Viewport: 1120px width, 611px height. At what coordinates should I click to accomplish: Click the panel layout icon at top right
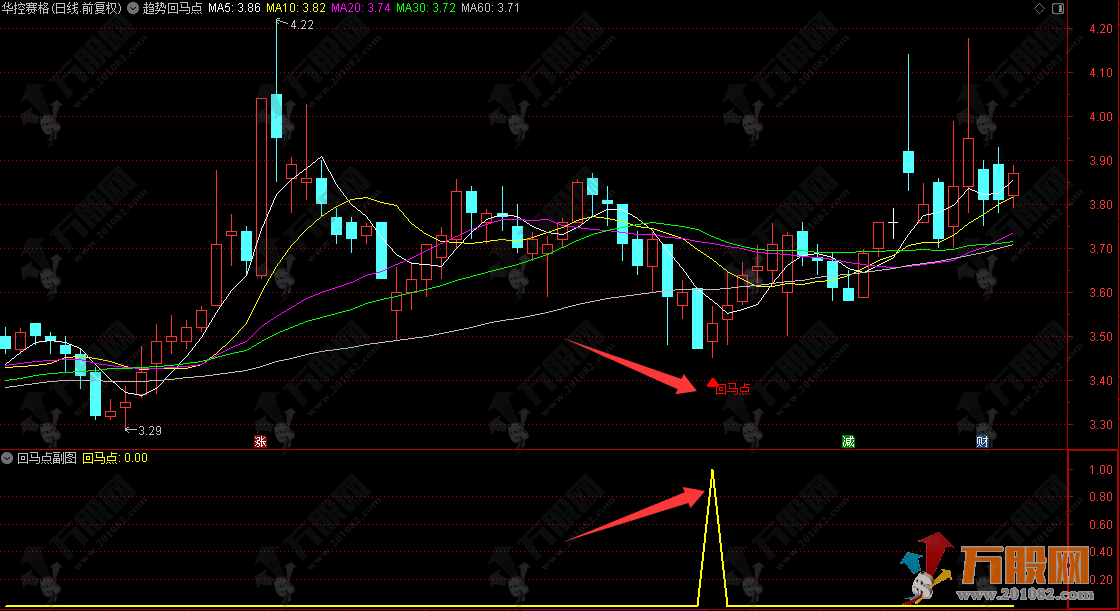coord(1058,9)
